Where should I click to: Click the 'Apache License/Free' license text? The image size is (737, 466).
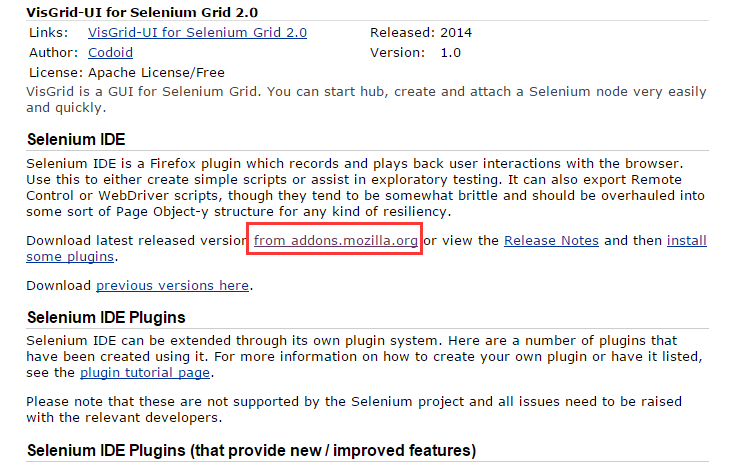[x=156, y=72]
